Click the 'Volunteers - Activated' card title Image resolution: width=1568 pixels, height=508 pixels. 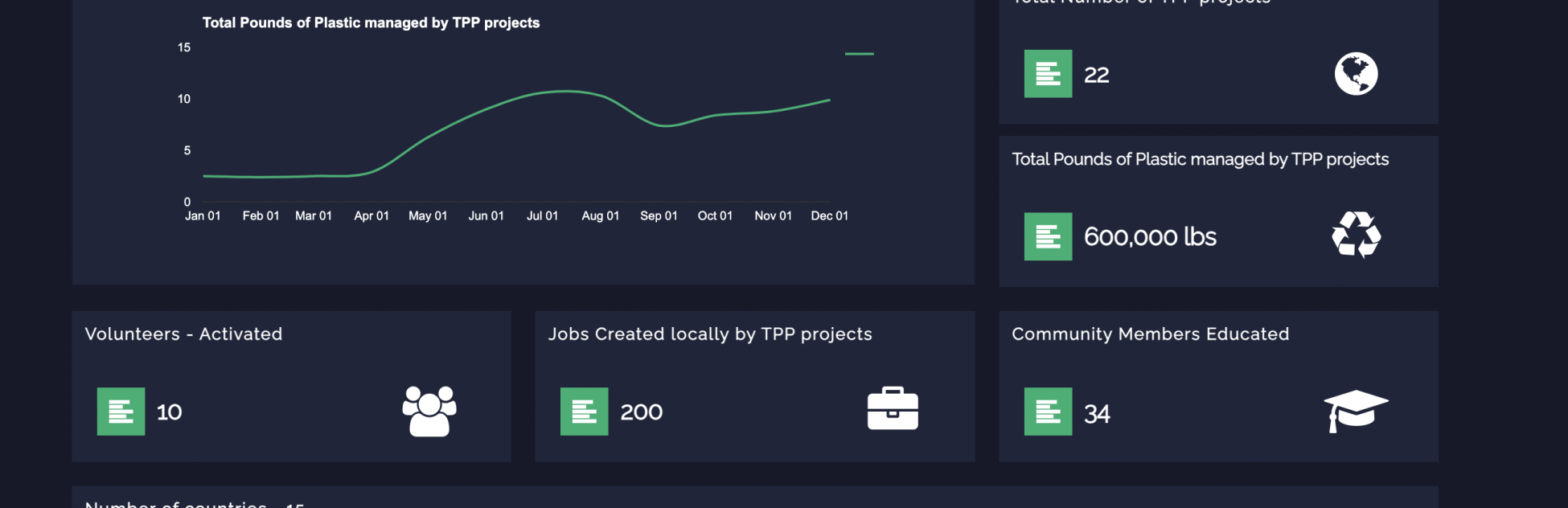tap(183, 334)
